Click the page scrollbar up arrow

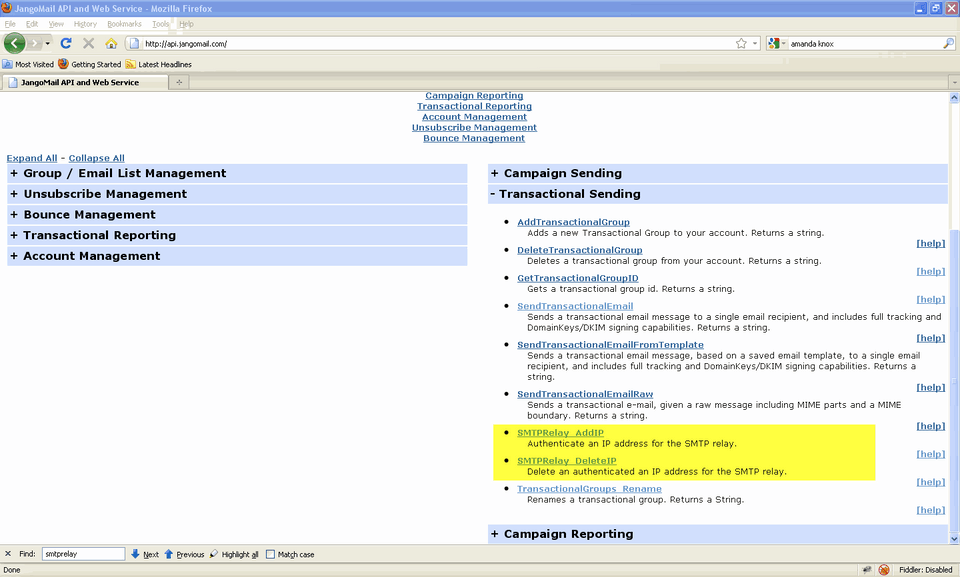(954, 97)
